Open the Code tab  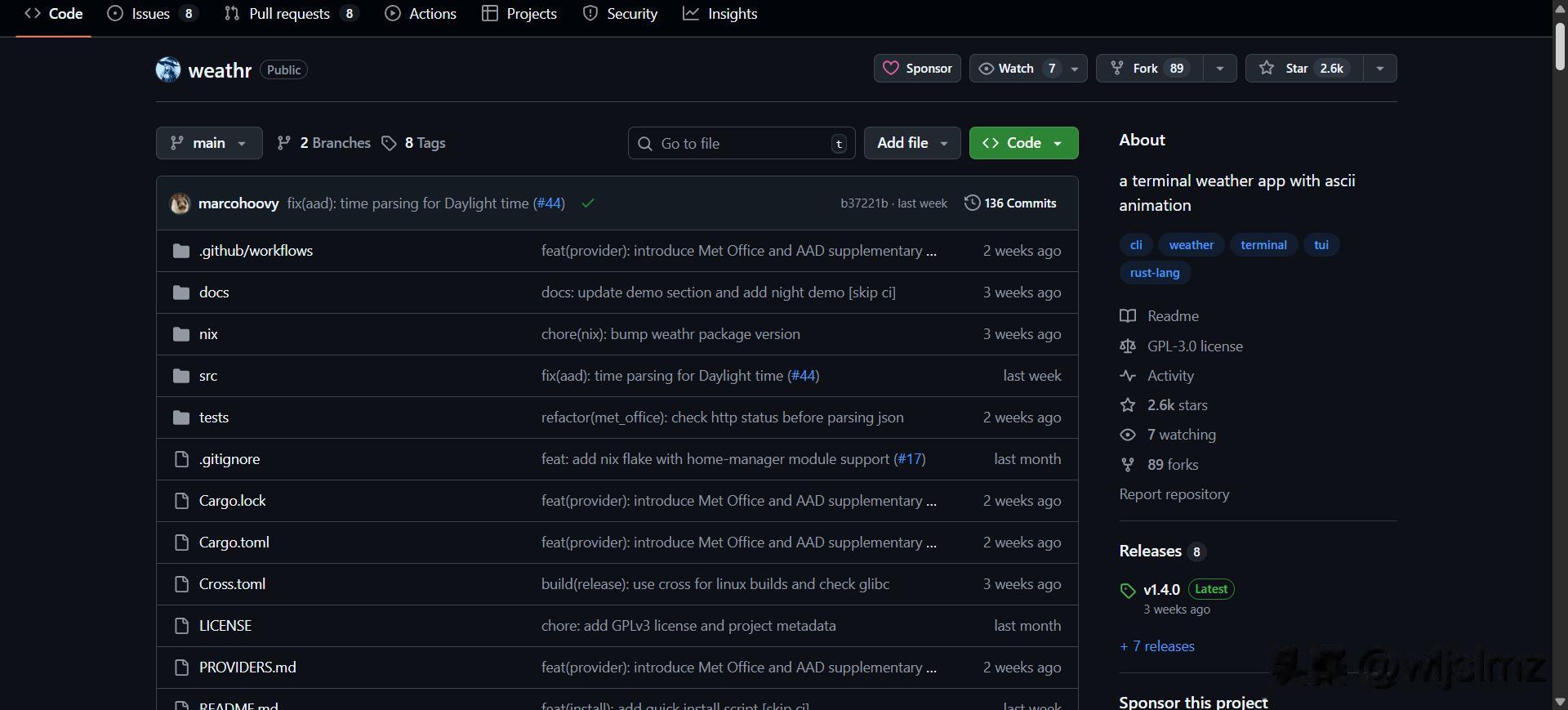click(54, 14)
